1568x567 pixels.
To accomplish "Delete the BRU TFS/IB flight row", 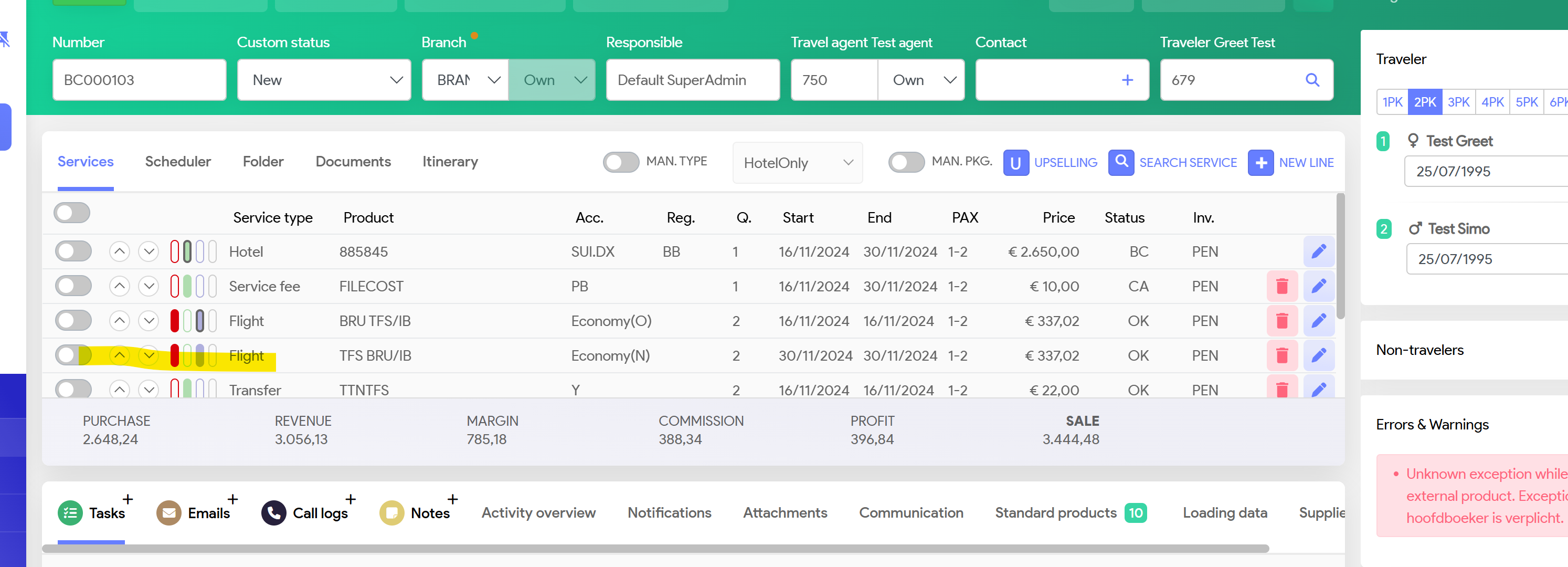I will [x=1281, y=321].
